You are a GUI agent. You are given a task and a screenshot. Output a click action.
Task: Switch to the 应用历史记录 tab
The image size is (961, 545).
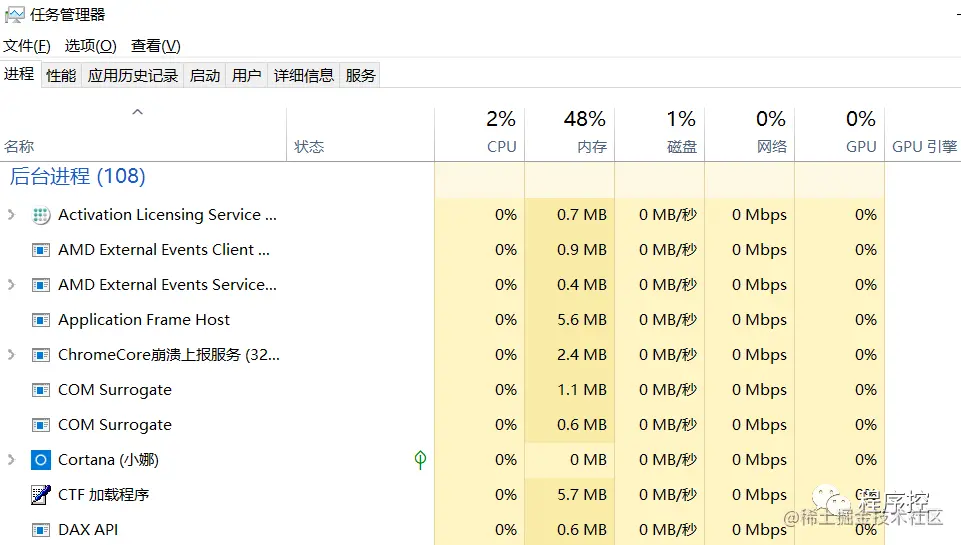(132, 75)
